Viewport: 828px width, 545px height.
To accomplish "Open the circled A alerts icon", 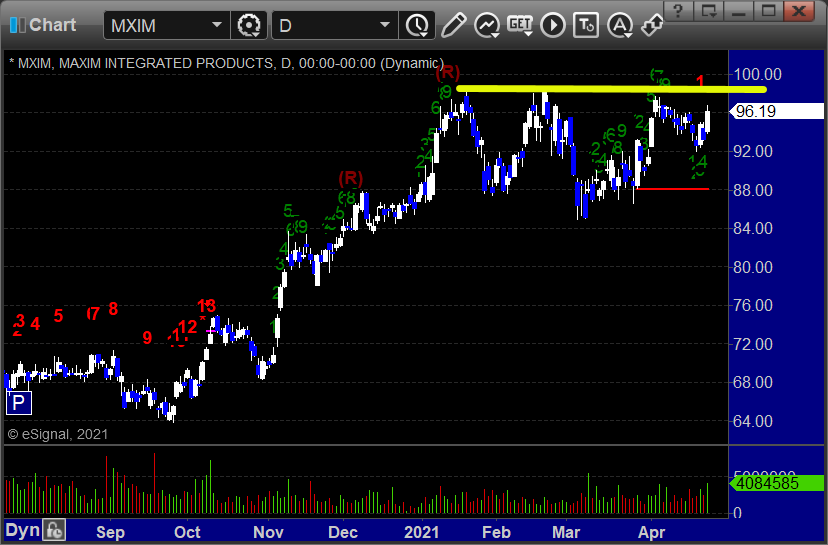I will pyautogui.click(x=620, y=25).
